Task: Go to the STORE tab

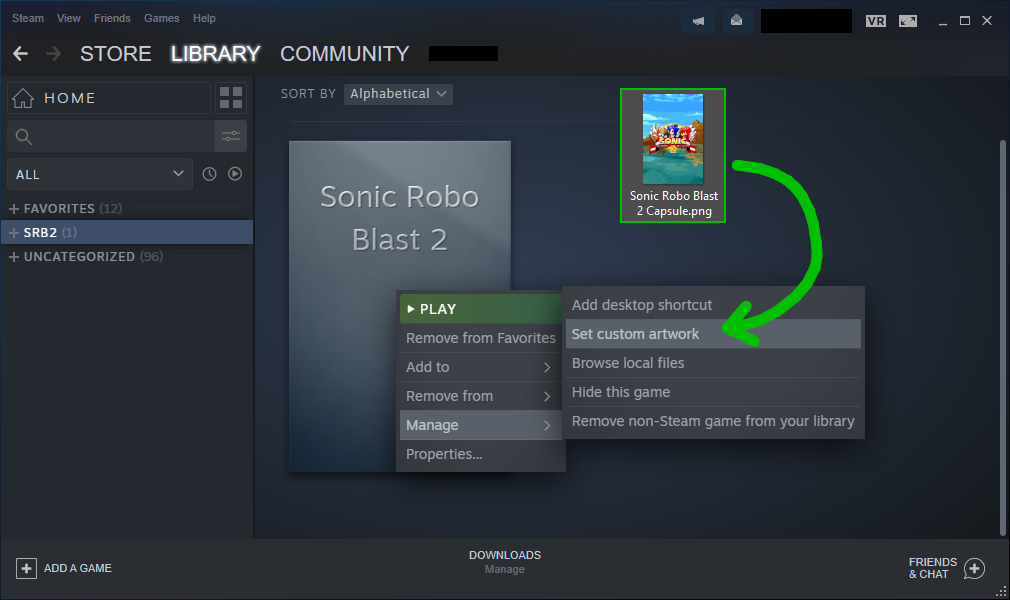Action: [116, 53]
